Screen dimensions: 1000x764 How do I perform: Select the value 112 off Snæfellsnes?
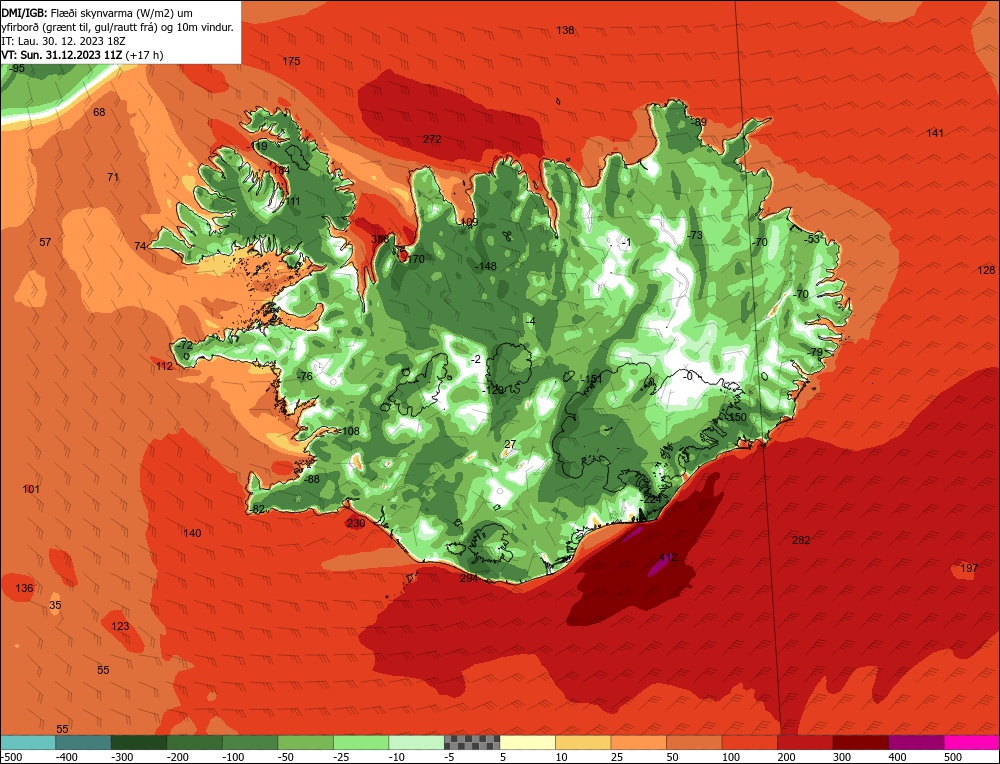pyautogui.click(x=164, y=366)
